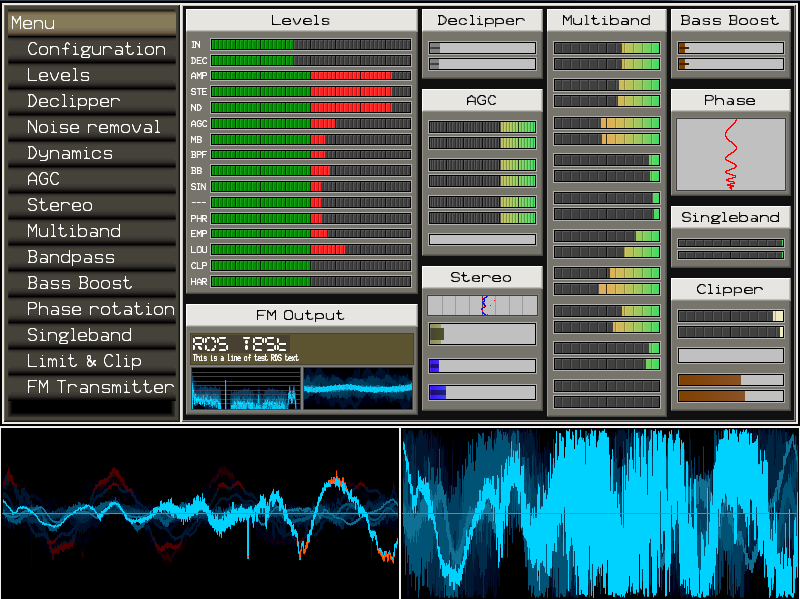
Task: Open the Declipper menu entry
Action: pos(92,102)
